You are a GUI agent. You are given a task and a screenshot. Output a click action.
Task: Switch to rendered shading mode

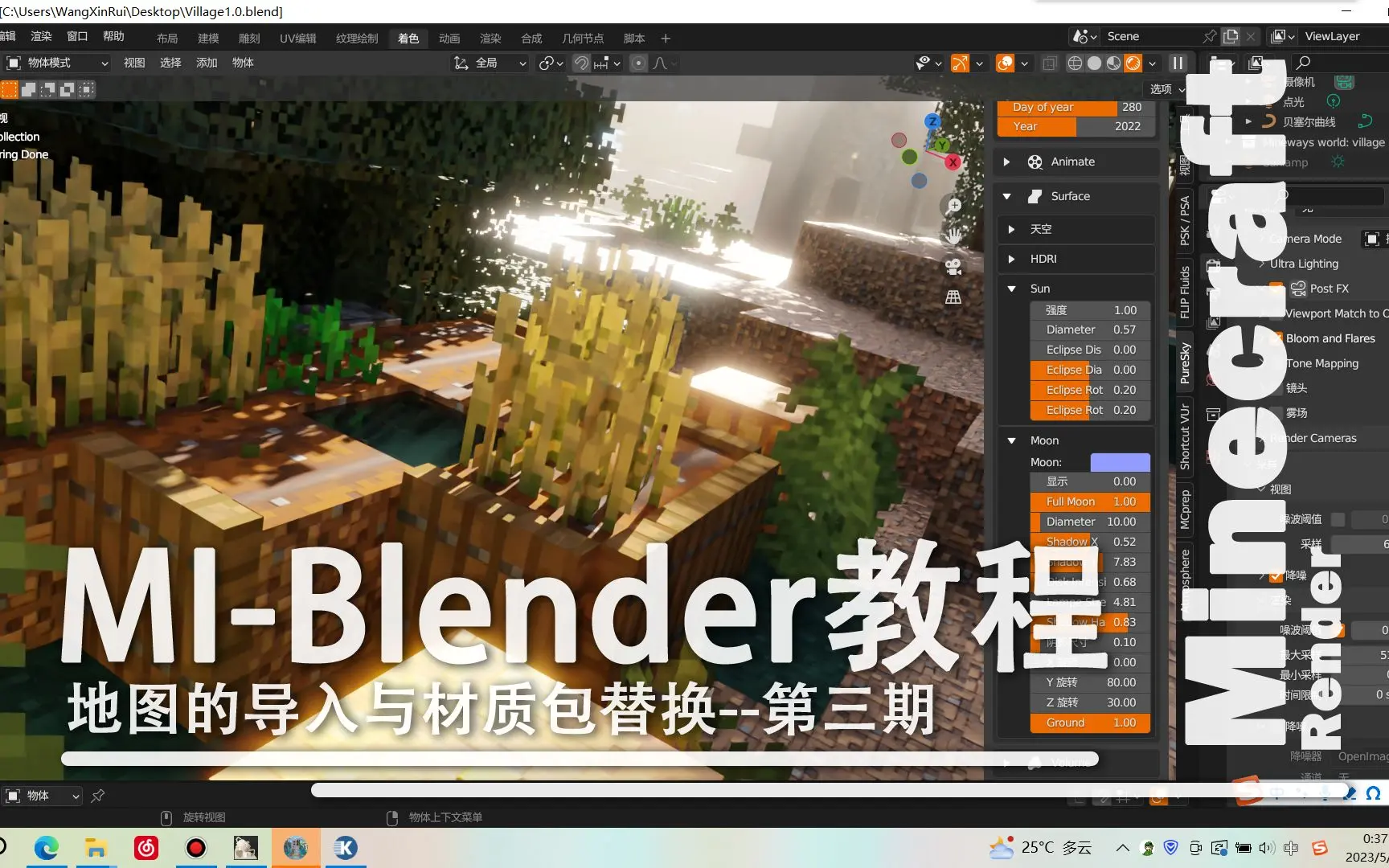click(x=1133, y=63)
